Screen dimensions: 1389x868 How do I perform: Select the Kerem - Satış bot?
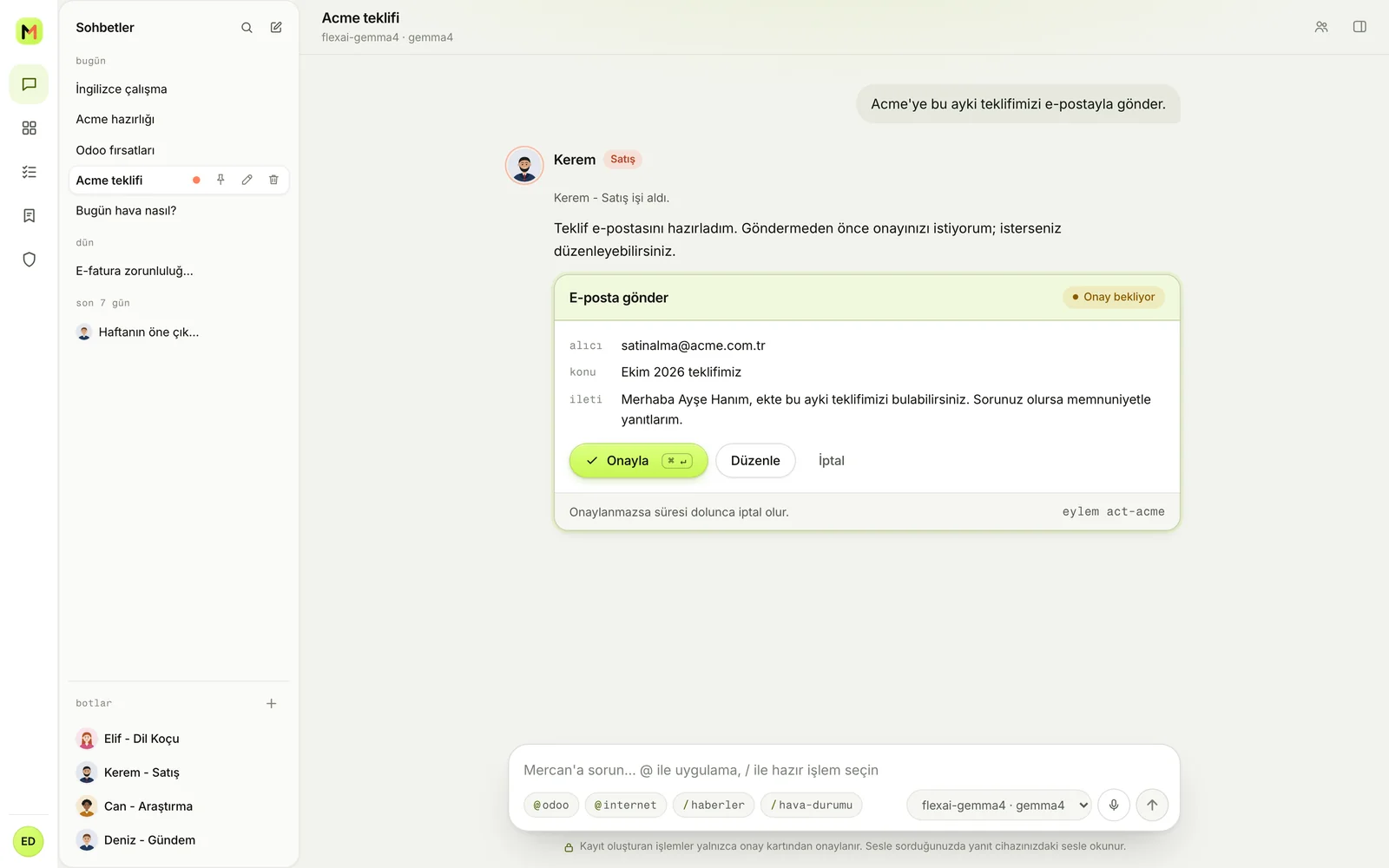point(178,773)
